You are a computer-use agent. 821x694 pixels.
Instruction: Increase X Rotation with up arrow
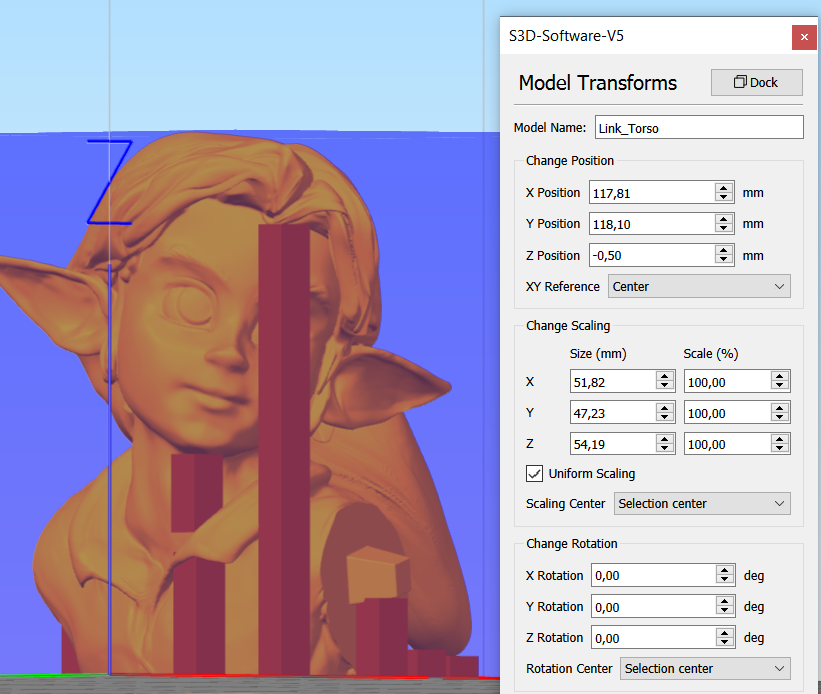click(x=725, y=570)
